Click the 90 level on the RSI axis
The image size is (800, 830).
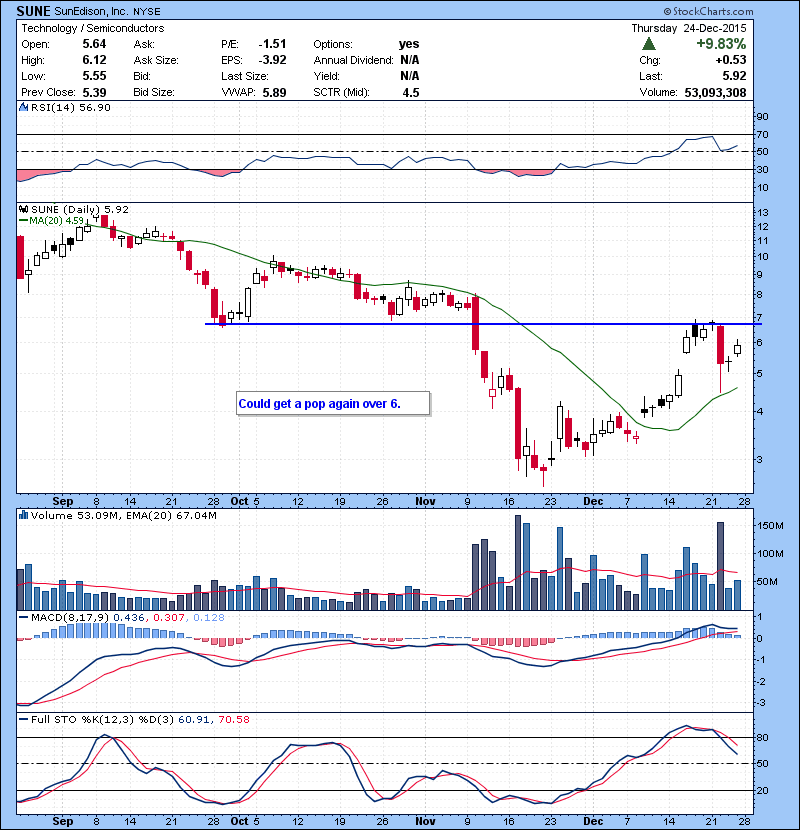763,116
